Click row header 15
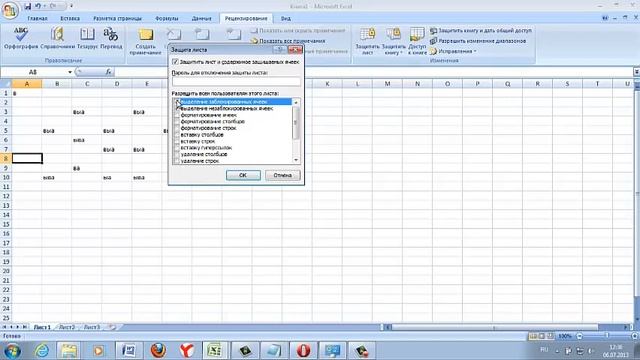 click(6, 224)
